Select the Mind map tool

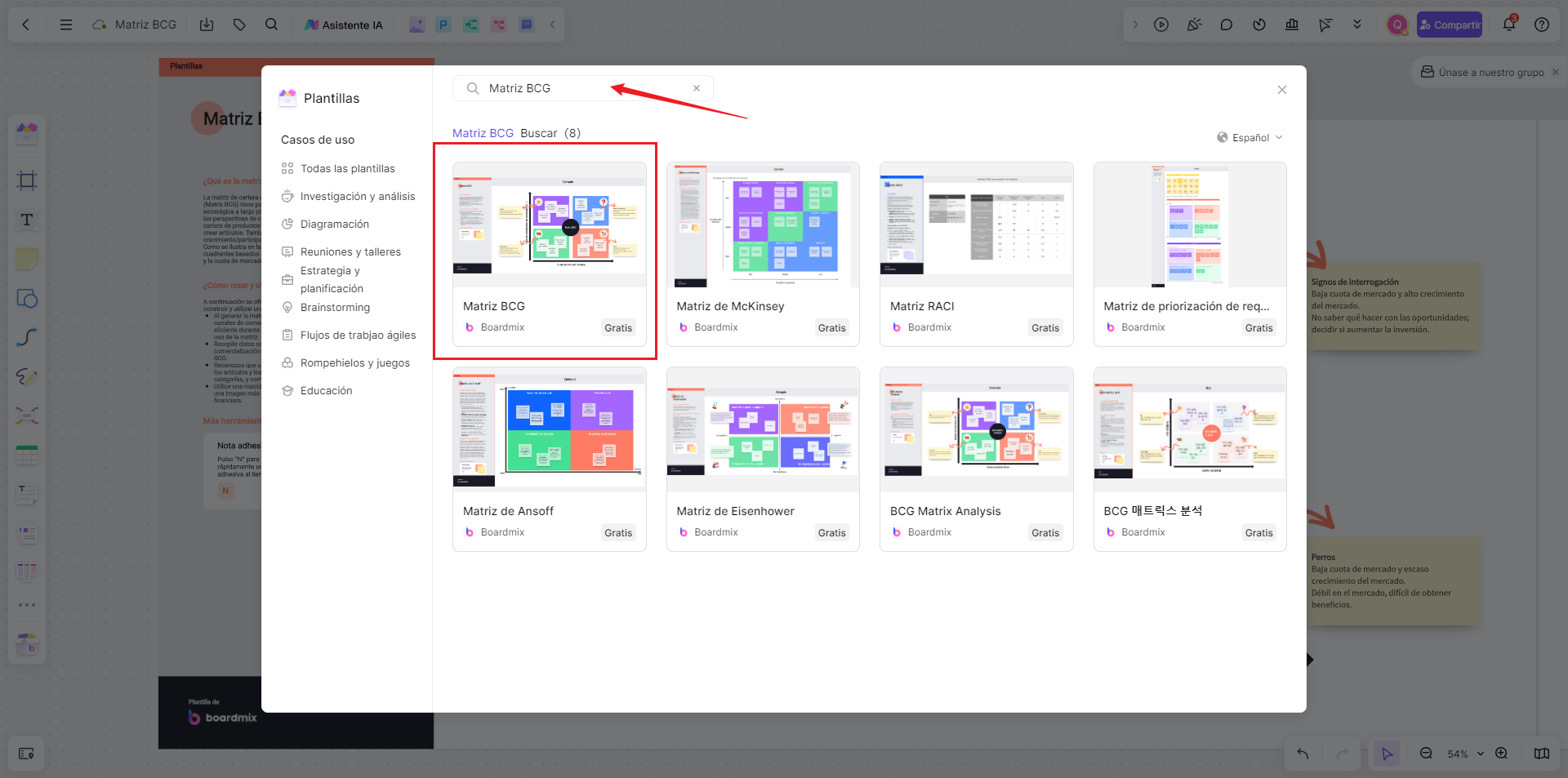(x=27, y=416)
